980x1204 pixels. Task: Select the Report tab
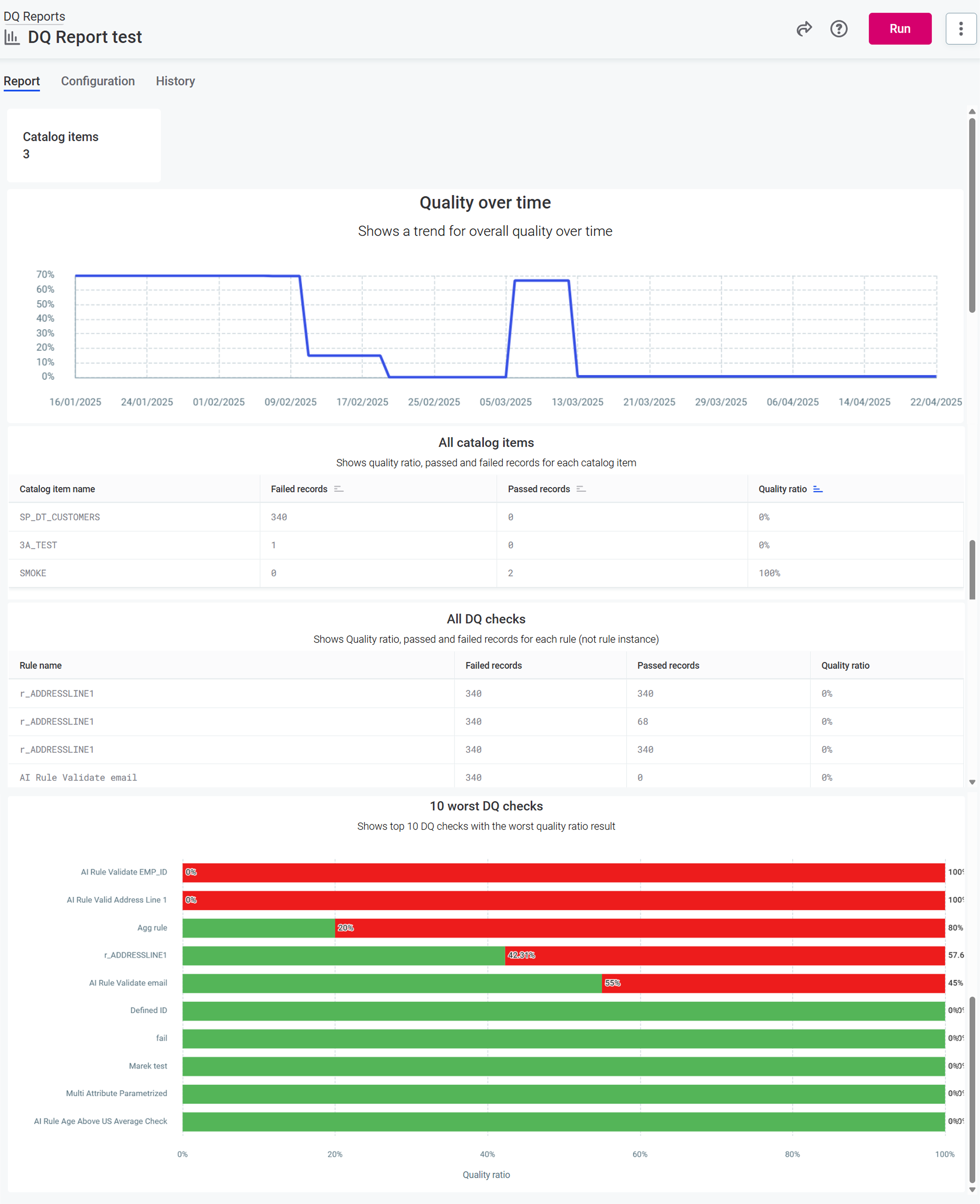[x=21, y=81]
